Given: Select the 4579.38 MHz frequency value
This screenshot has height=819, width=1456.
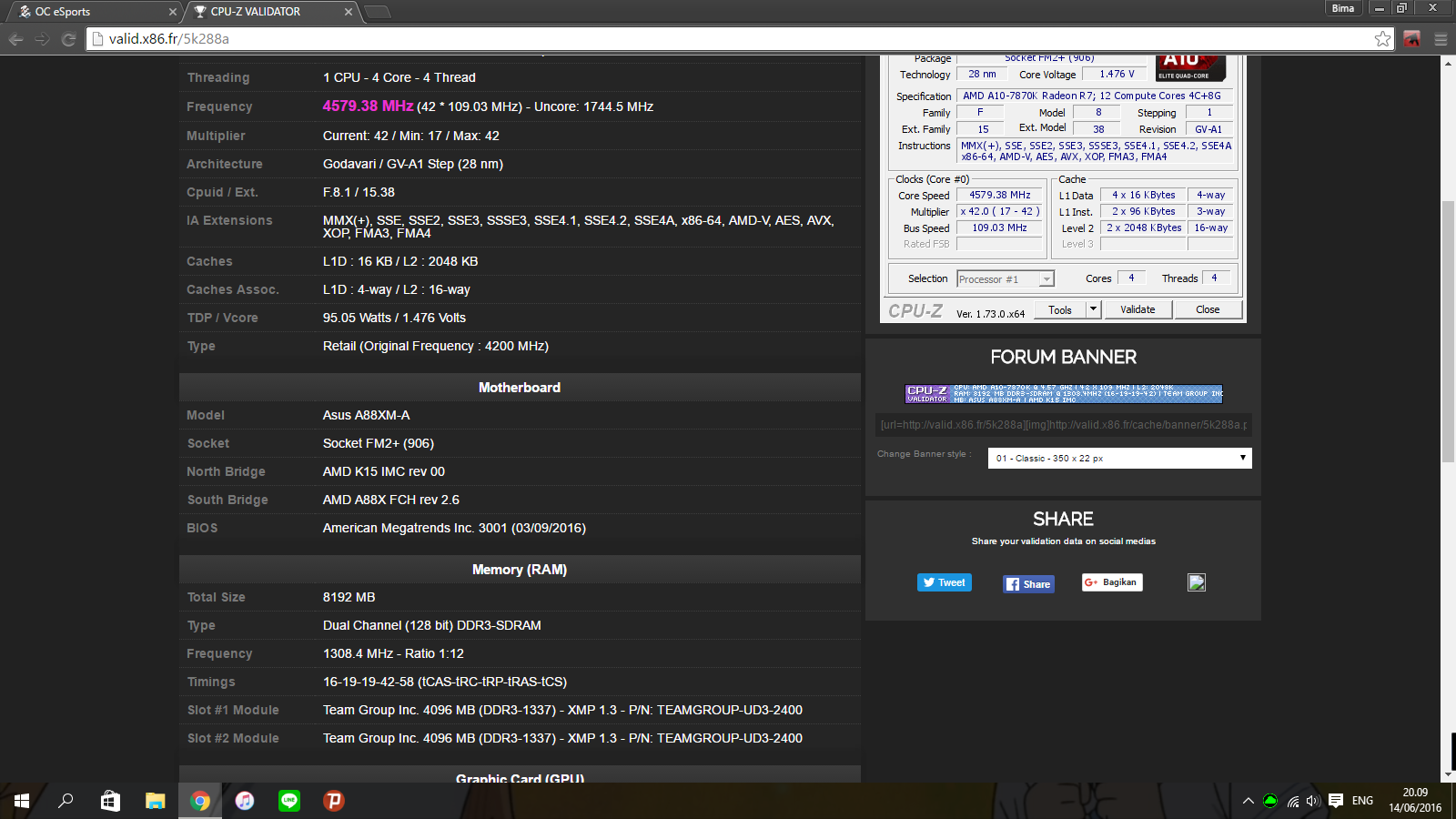Looking at the screenshot, I should point(368,106).
